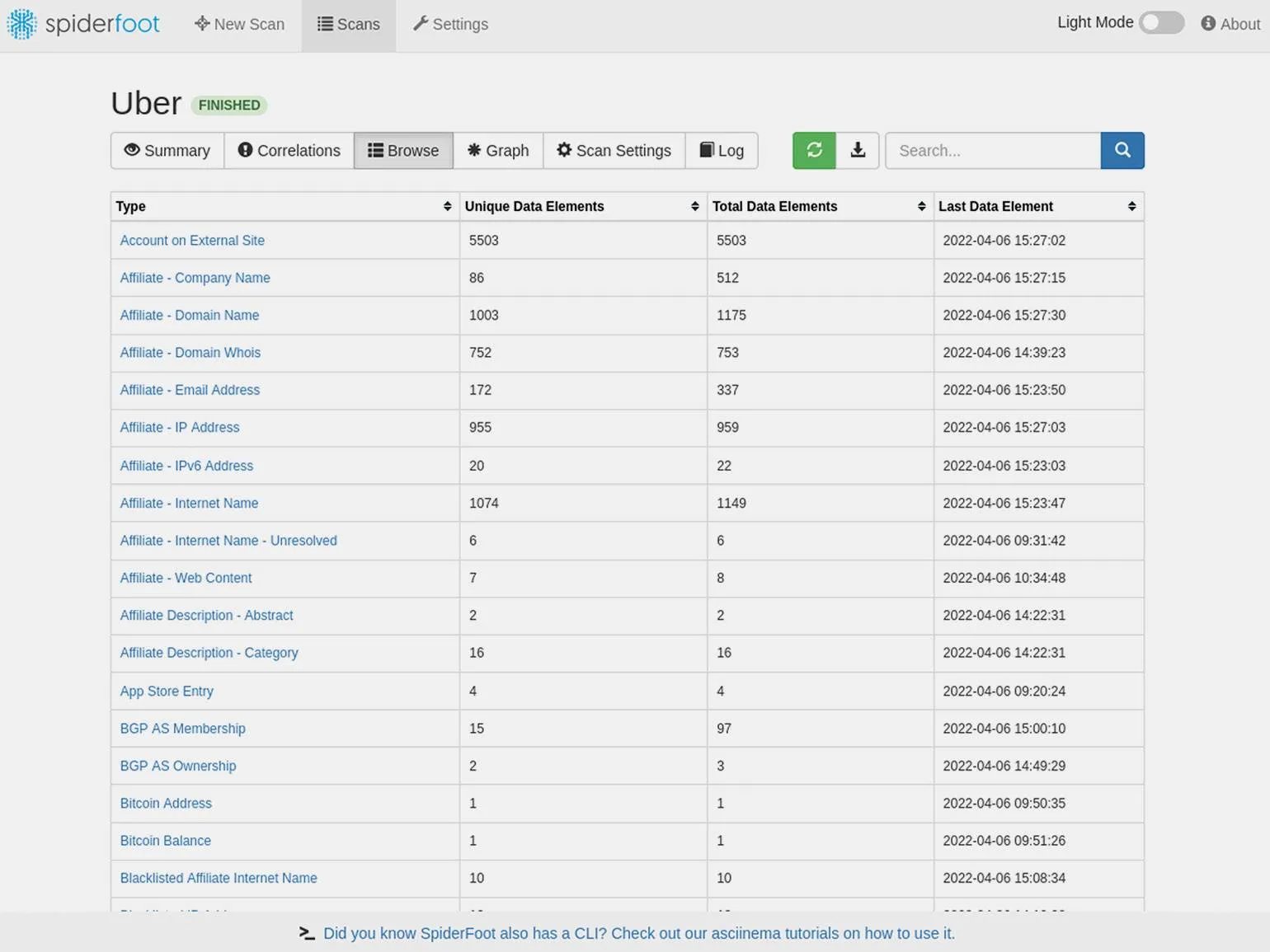The width and height of the screenshot is (1270, 952).
Task: Open the About info link
Action: [x=1230, y=24]
